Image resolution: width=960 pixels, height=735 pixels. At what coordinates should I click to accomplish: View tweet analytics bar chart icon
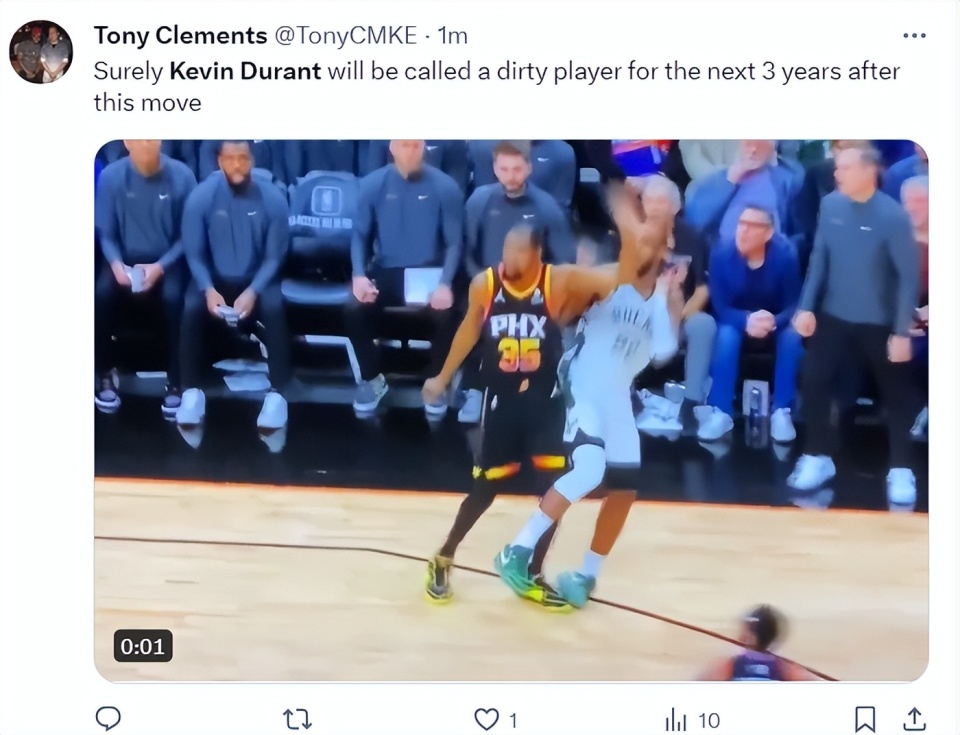pyautogui.click(x=675, y=720)
